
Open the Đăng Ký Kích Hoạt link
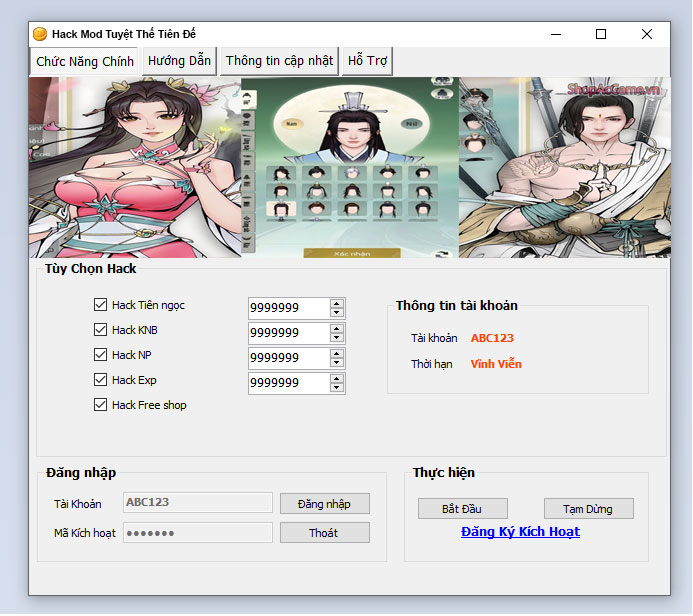[x=520, y=532]
